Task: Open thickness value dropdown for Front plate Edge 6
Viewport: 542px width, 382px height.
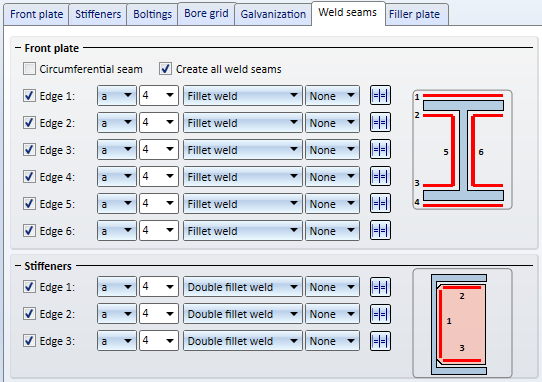Action: tap(159, 230)
